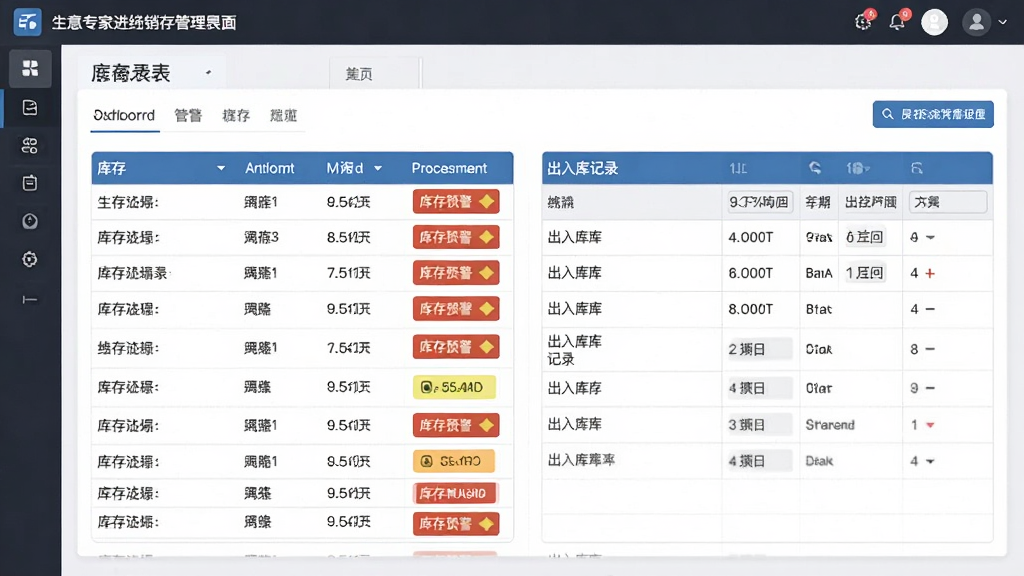Screen dimensions: 1024x576
Task: Click the red warning badge in the 8.5 row
Action: [x=456, y=237]
